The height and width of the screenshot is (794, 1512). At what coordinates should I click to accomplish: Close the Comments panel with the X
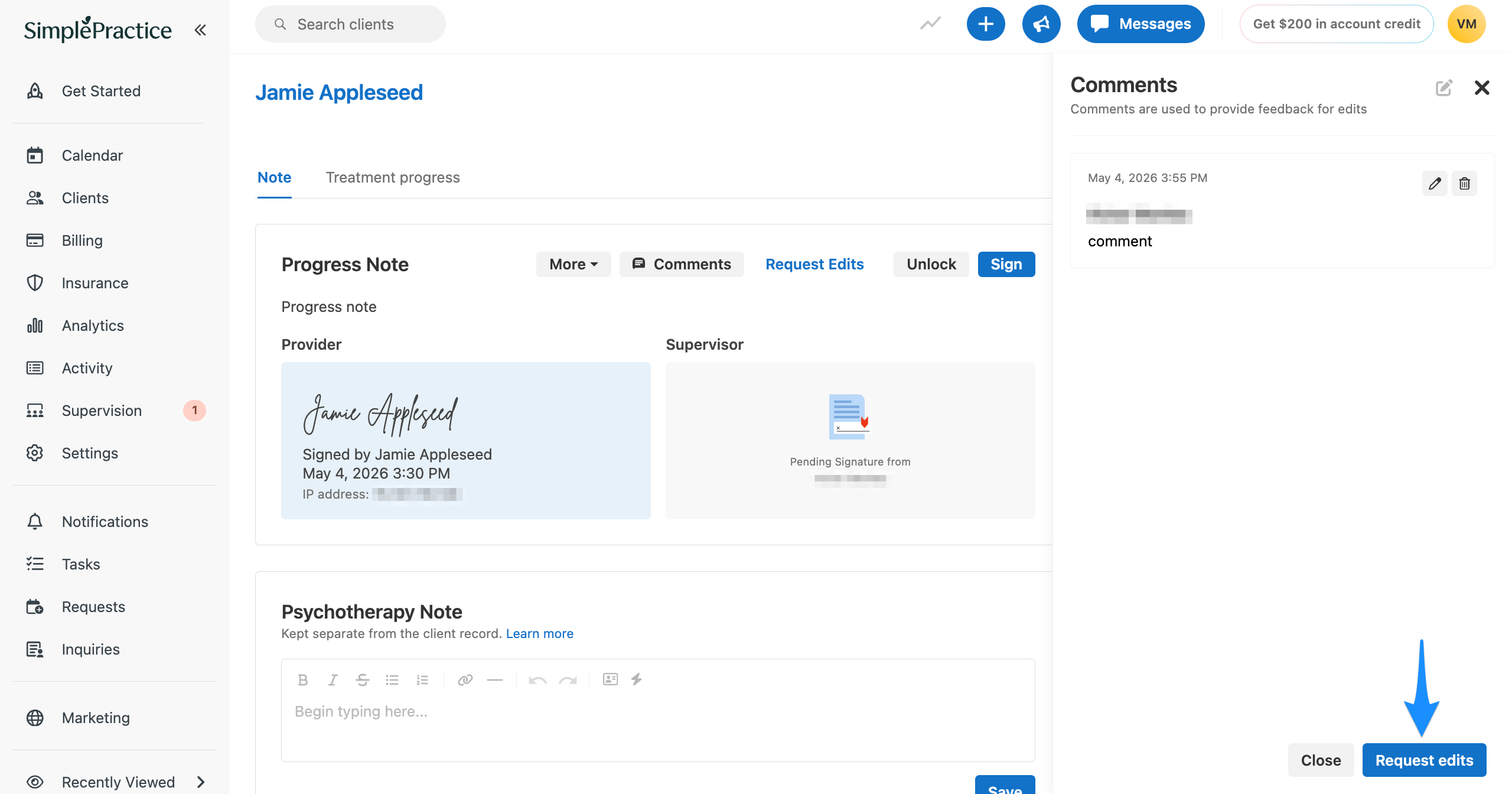pos(1482,88)
